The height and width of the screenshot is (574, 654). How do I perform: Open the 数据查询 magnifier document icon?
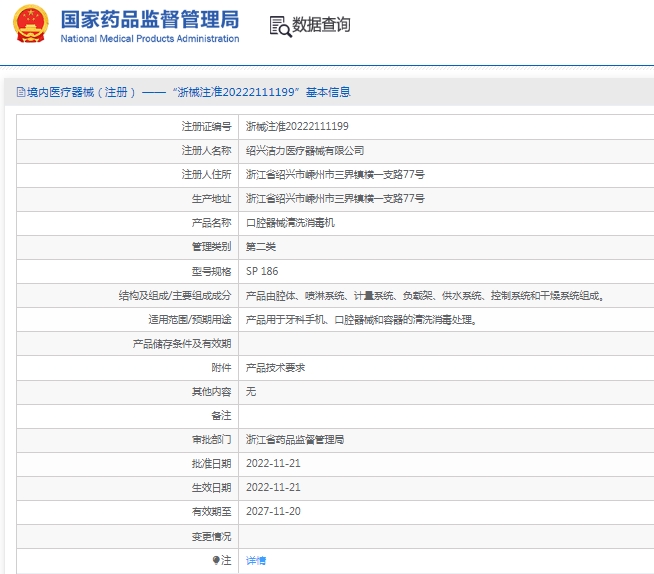click(280, 26)
